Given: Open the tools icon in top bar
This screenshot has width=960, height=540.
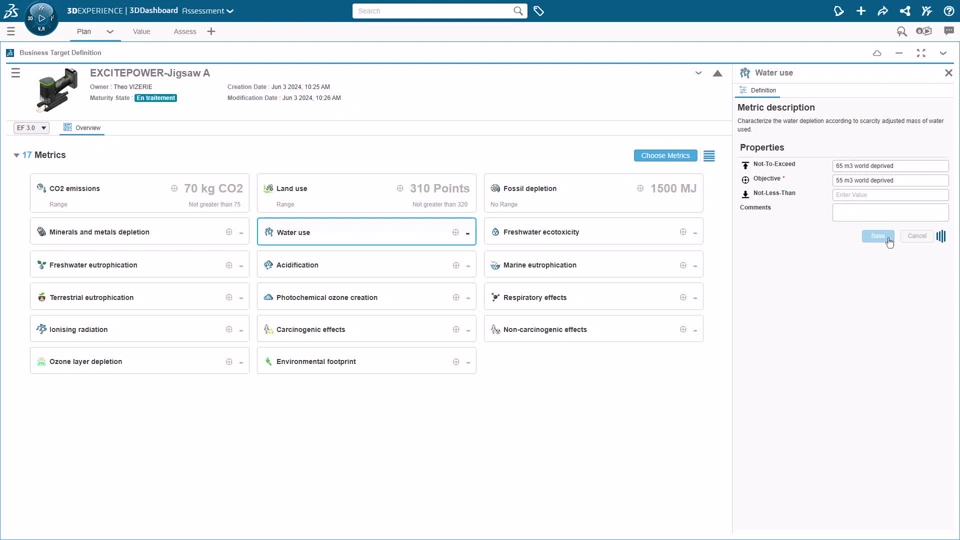Looking at the screenshot, I should coord(927,11).
